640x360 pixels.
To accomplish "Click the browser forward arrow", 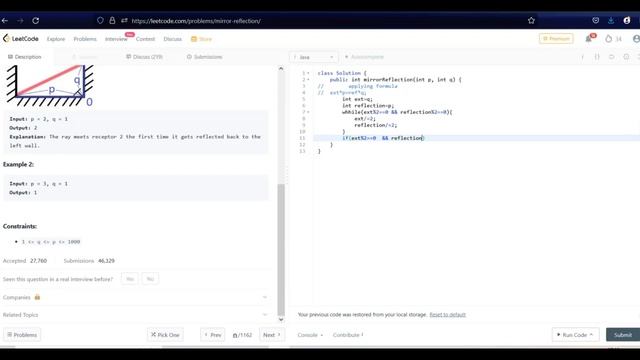I will (x=20, y=20).
